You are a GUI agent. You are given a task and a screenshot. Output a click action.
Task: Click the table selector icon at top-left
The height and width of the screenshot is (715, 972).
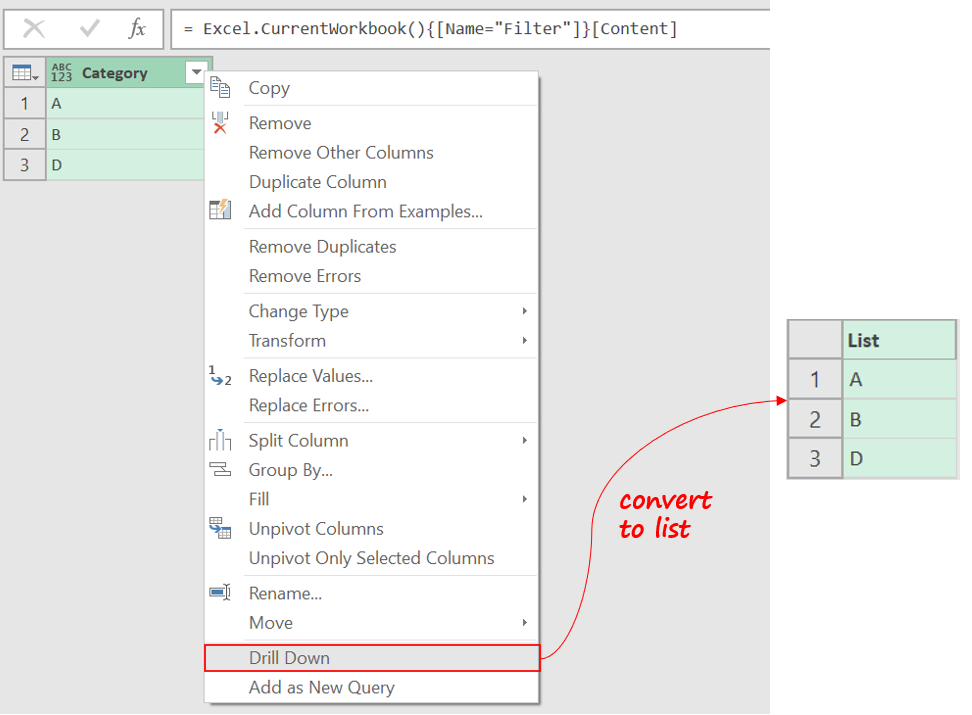[23, 72]
